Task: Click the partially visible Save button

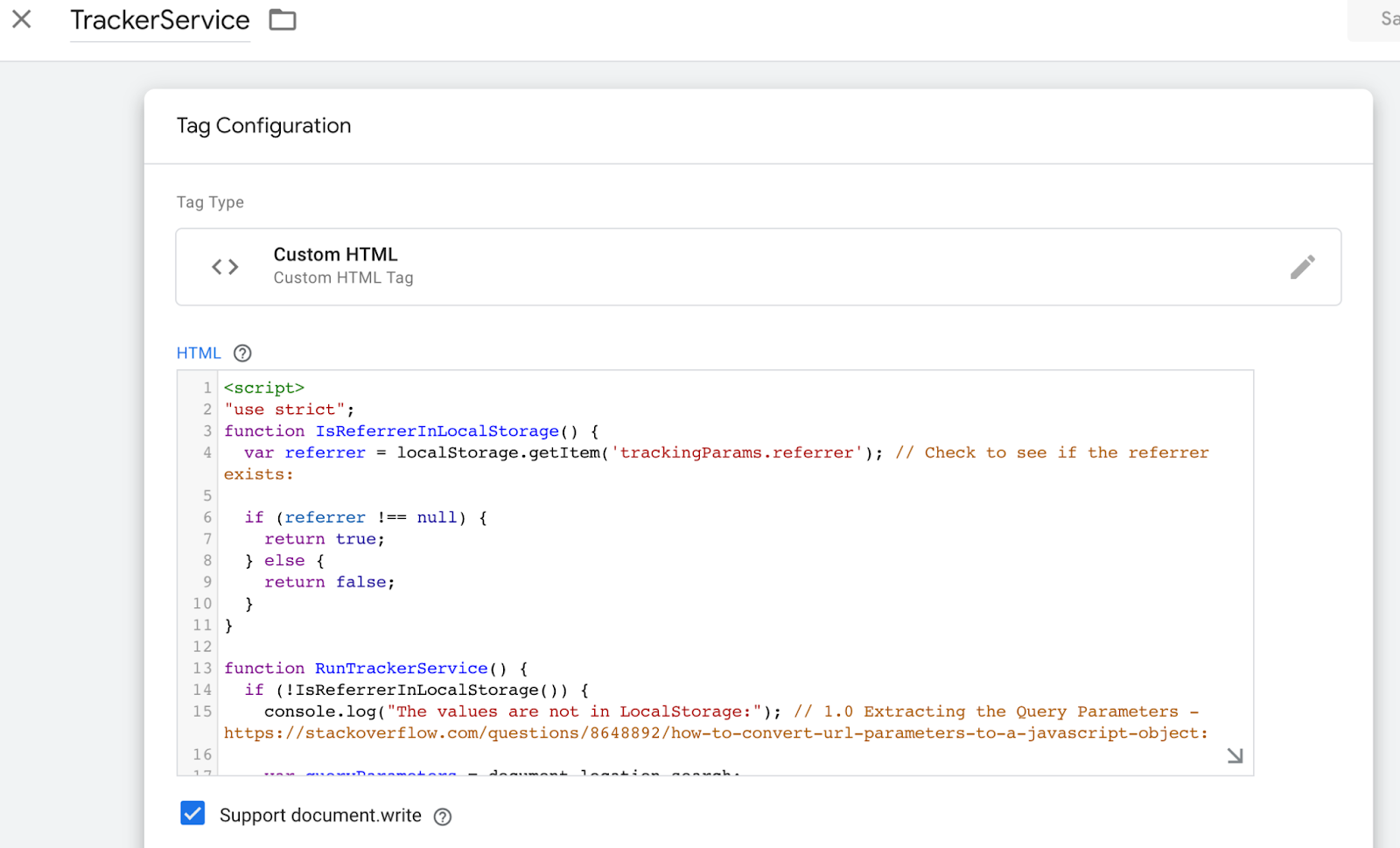Action: coord(1375,19)
